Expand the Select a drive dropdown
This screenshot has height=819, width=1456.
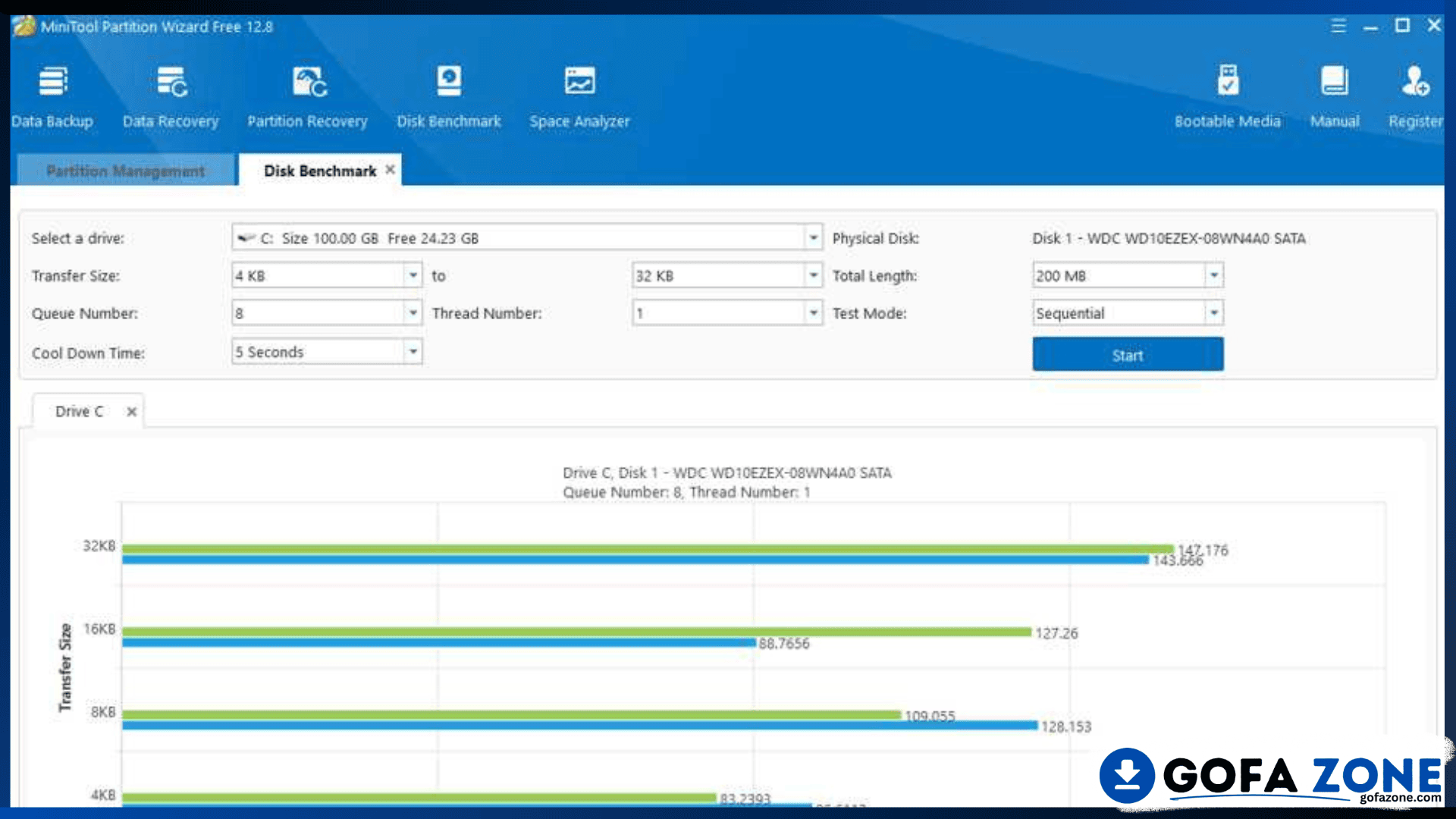pos(814,238)
